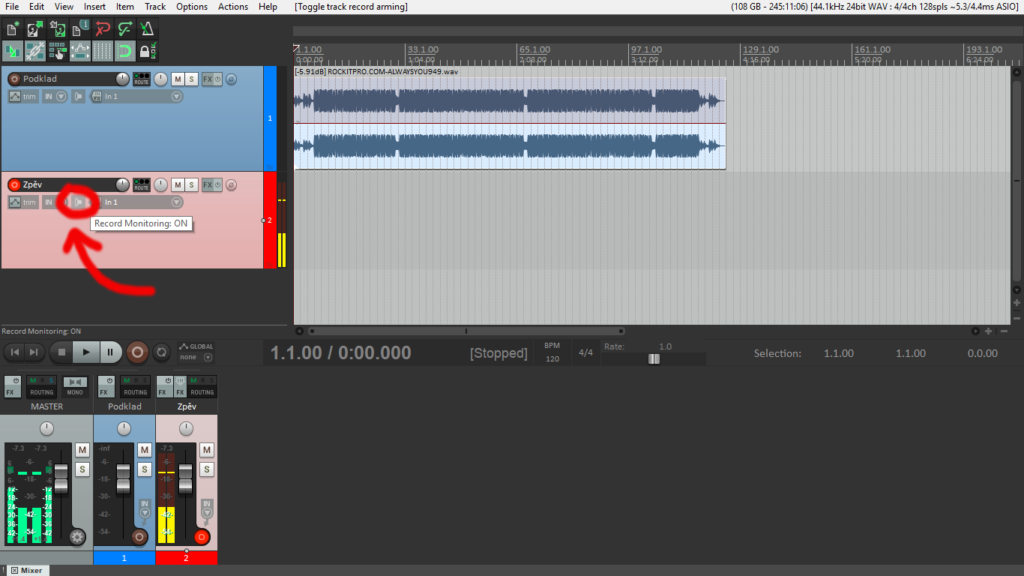
Task: Click the transport Record button
Action: [137, 353]
